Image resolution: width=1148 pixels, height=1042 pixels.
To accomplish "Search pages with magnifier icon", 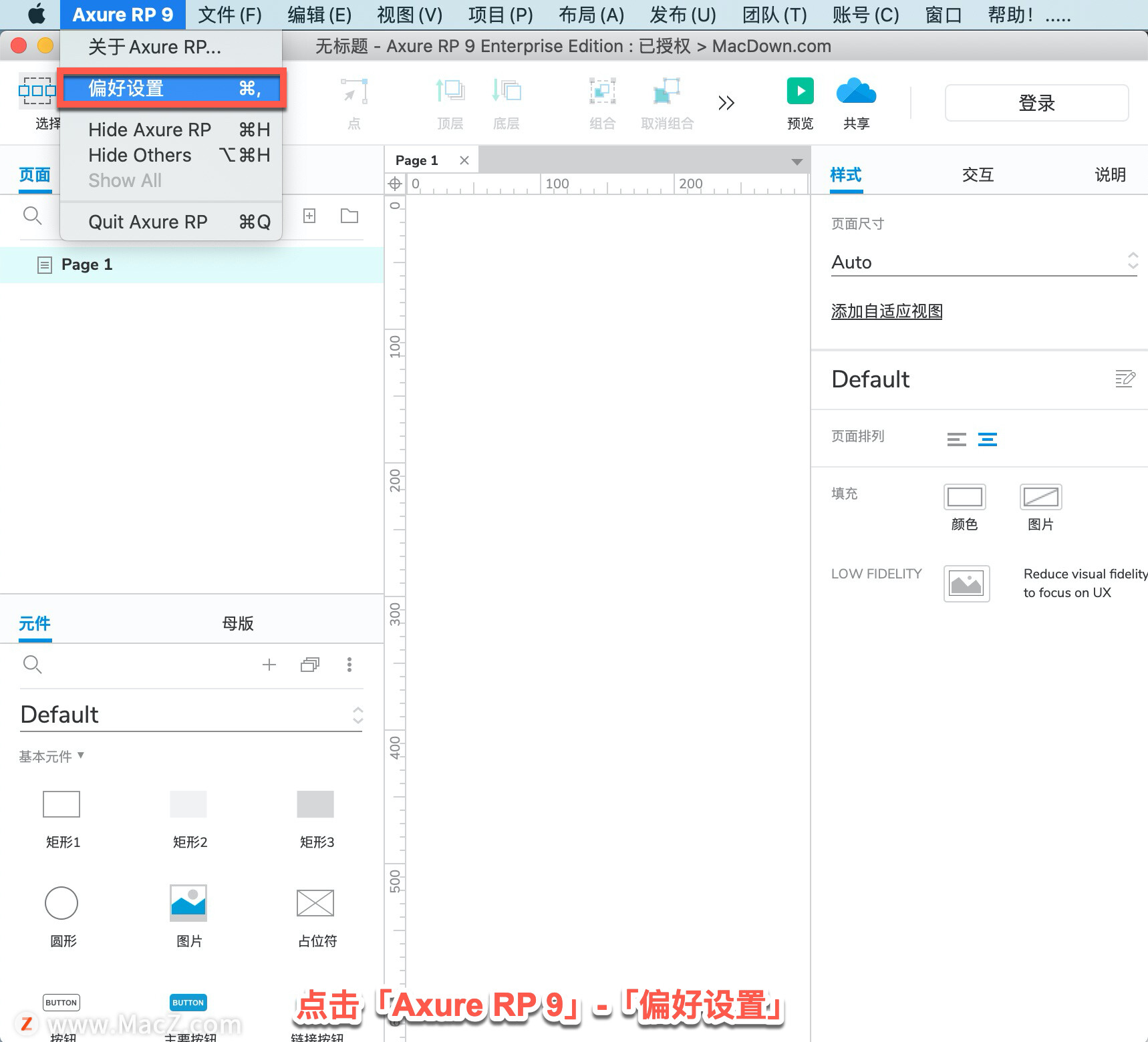I will click(32, 215).
